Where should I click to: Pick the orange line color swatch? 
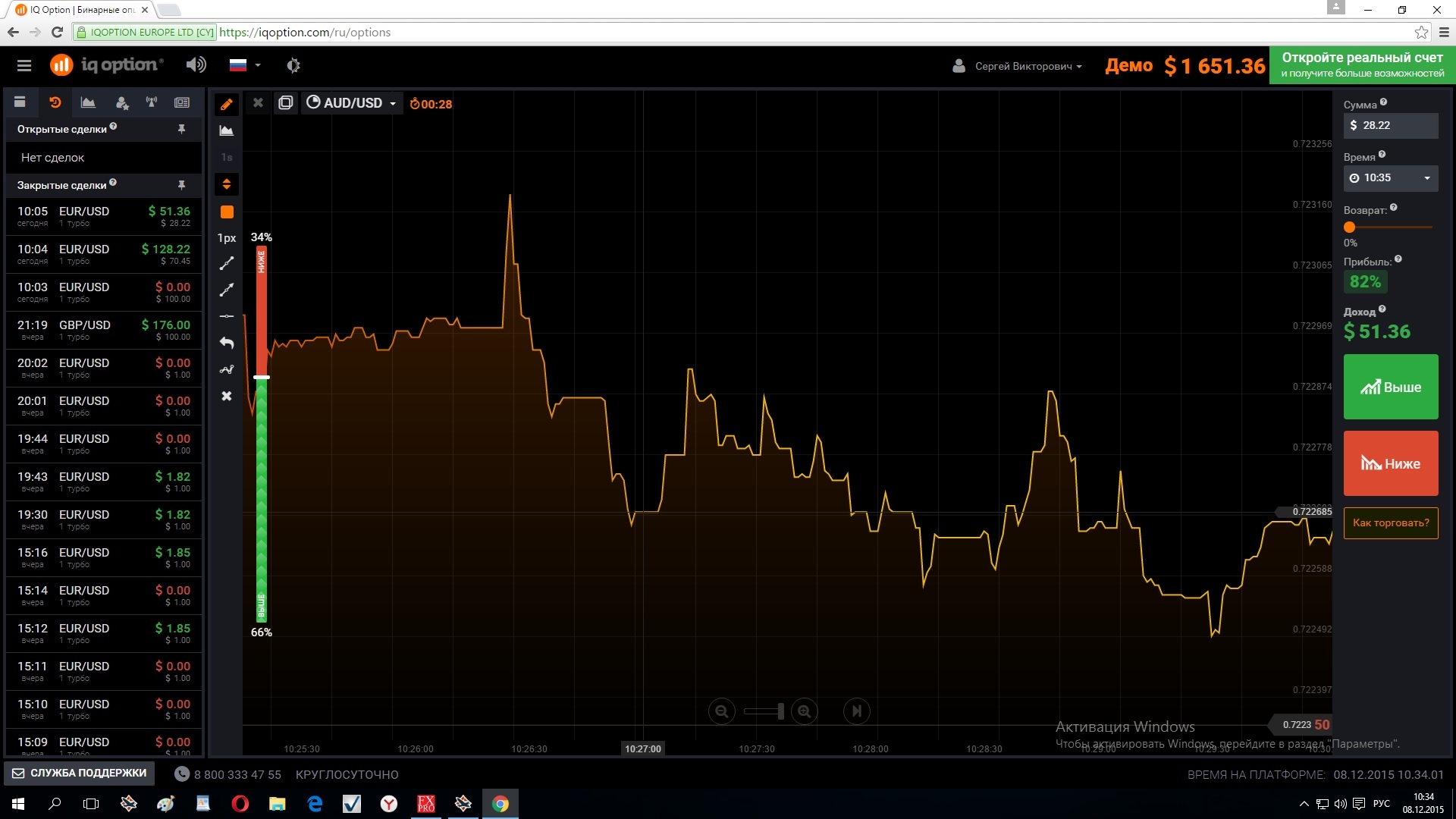point(227,212)
